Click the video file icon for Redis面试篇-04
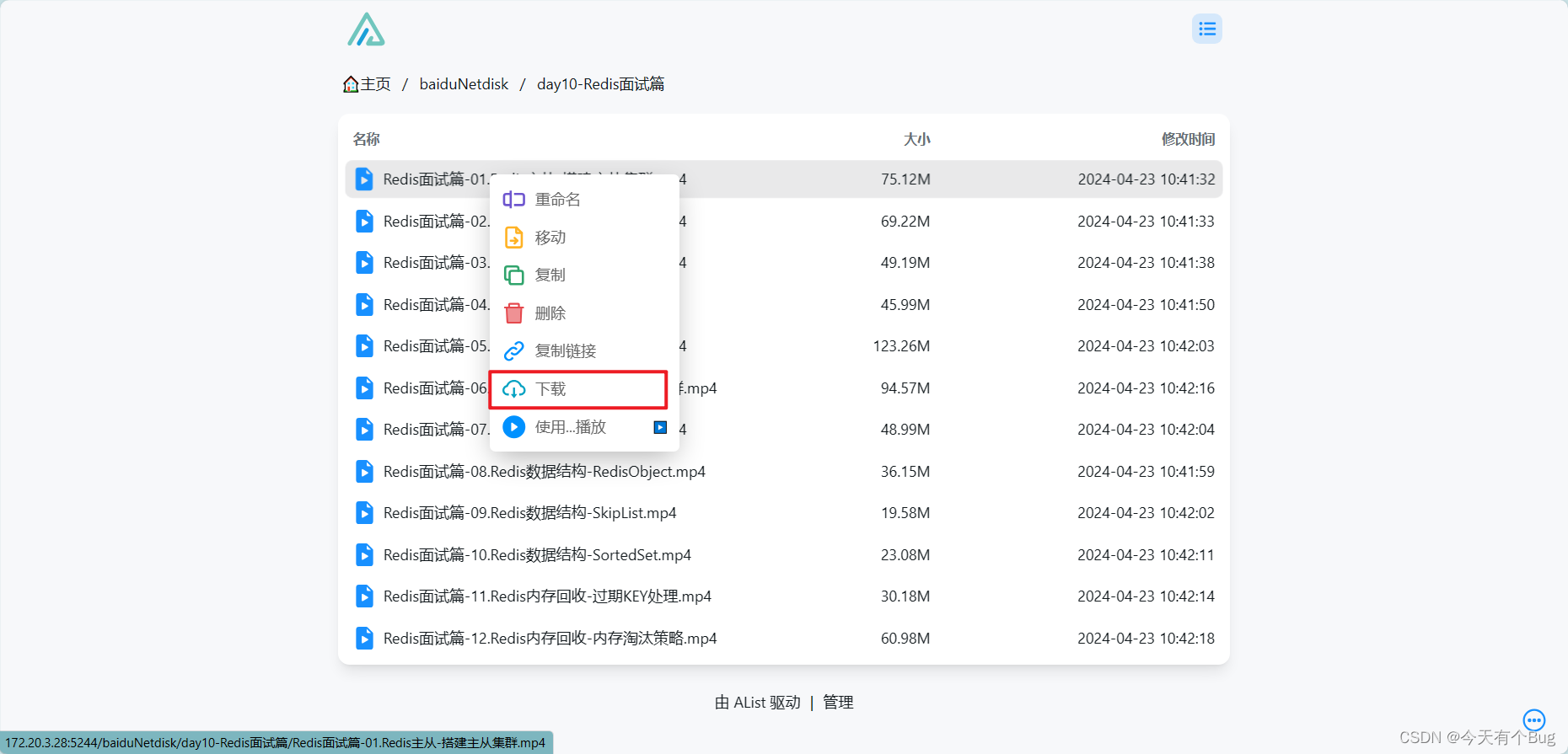1568x754 pixels. pyautogui.click(x=364, y=305)
